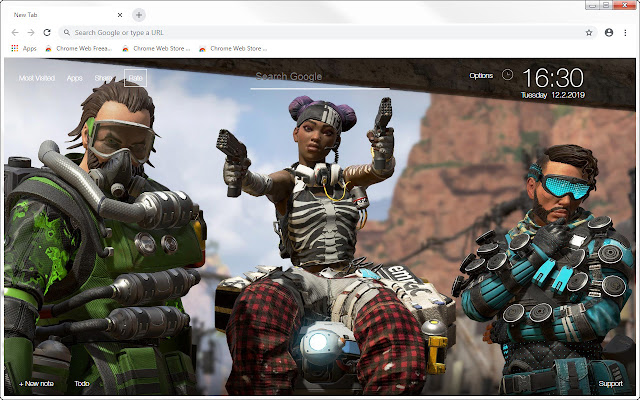This screenshot has width=640, height=400.
Task: Add a note with + New note
Action: (36, 384)
